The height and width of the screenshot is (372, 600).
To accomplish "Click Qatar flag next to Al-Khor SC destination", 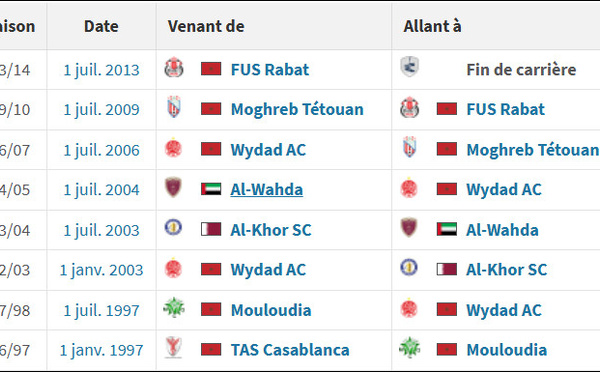I will [x=447, y=269].
